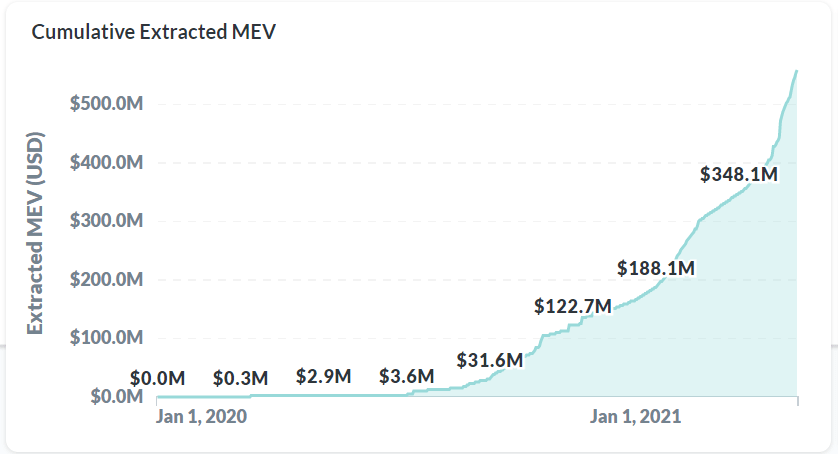Select the Jan 1, 2021 x-axis date
This screenshot has height=454, width=838.
pyautogui.click(x=636, y=417)
